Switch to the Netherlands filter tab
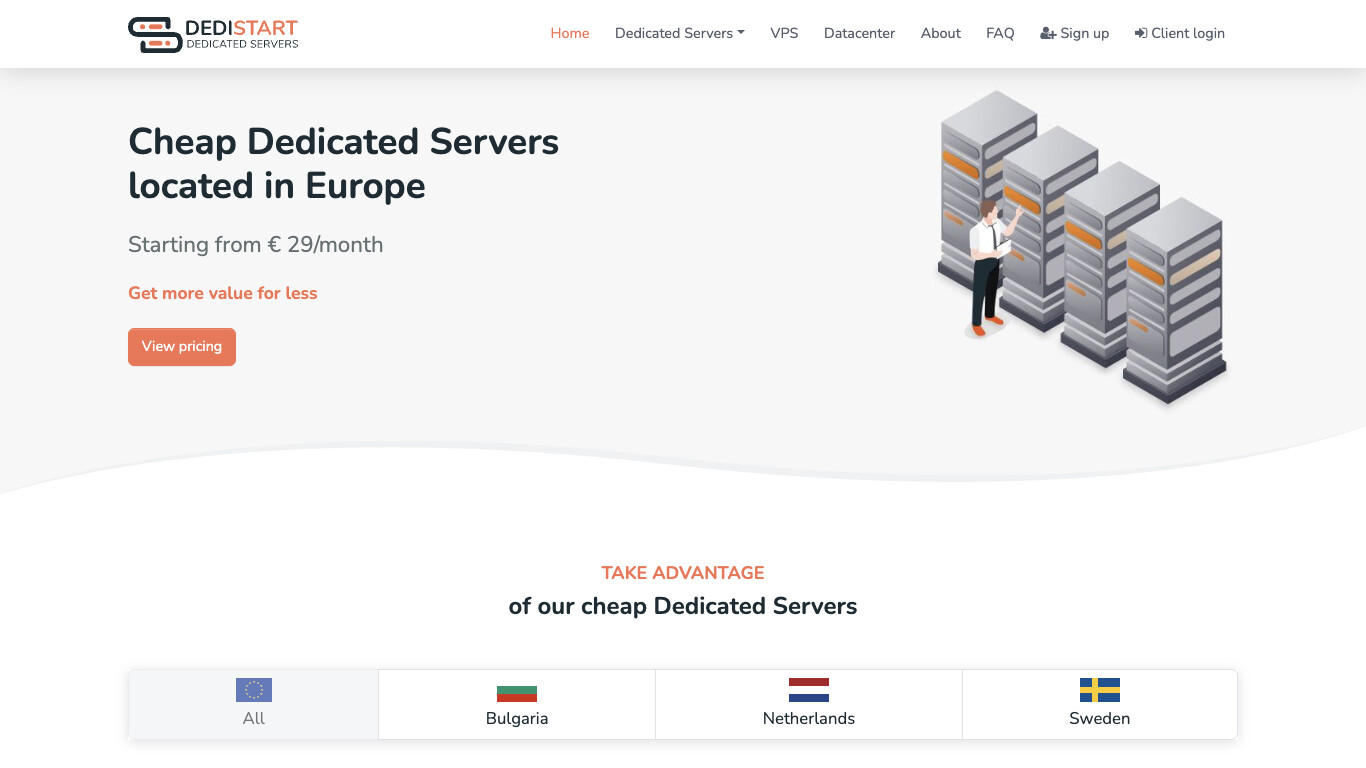The width and height of the screenshot is (1366, 768). [808, 704]
